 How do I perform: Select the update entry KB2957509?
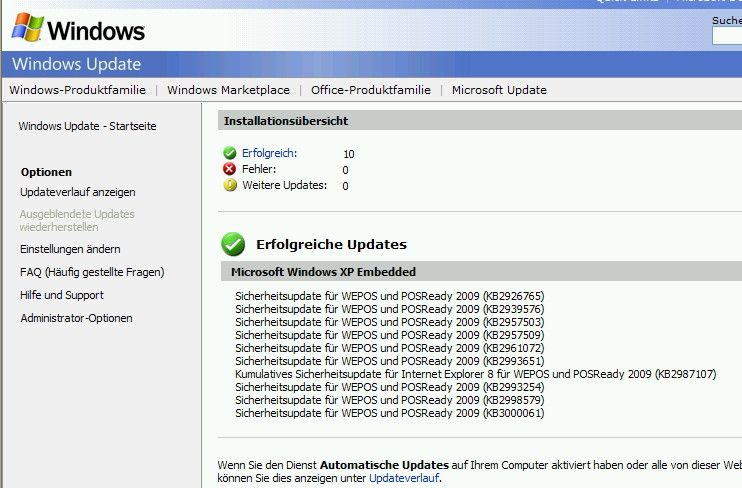389,335
